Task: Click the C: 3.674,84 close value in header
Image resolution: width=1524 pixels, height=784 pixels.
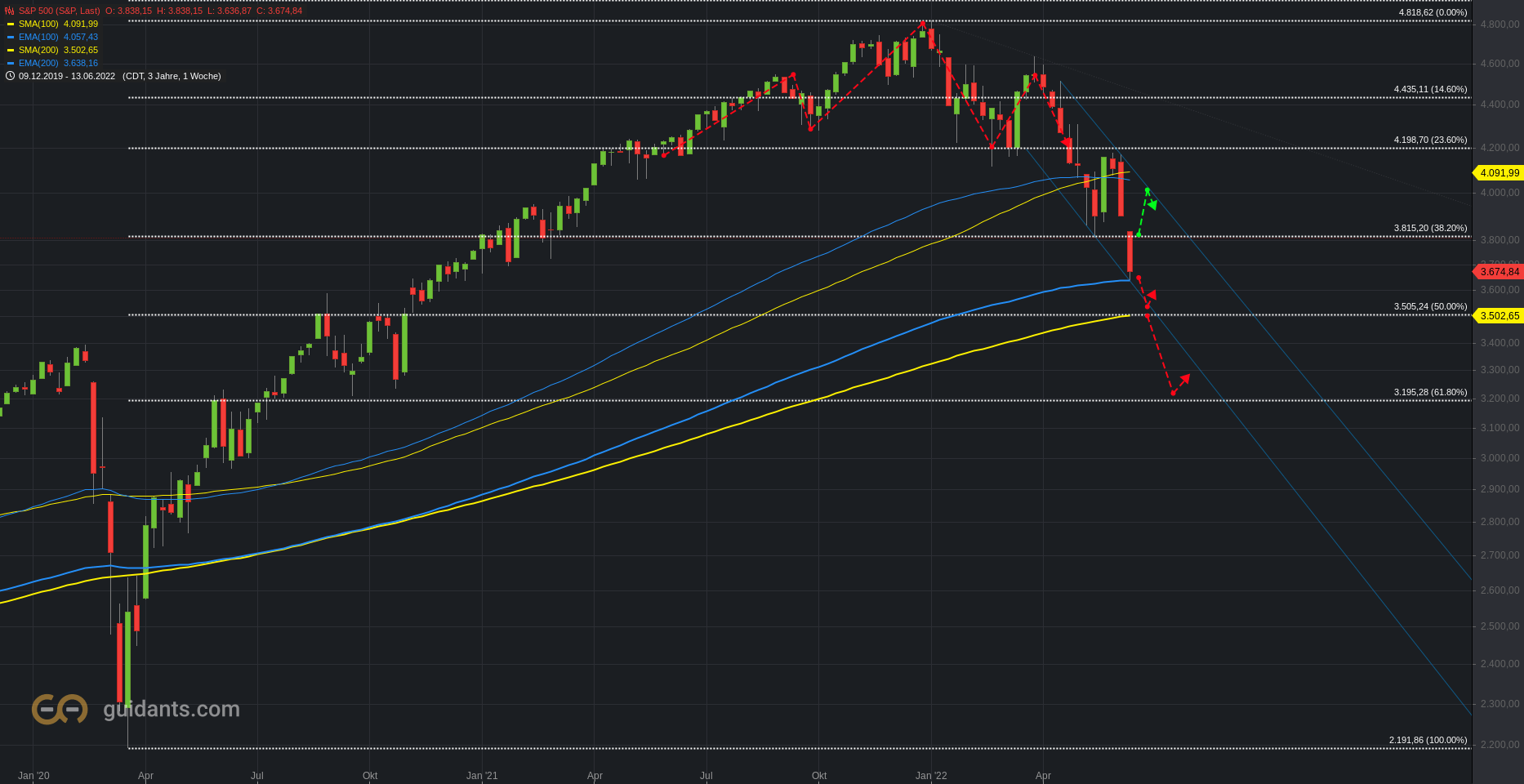Action: (x=279, y=11)
